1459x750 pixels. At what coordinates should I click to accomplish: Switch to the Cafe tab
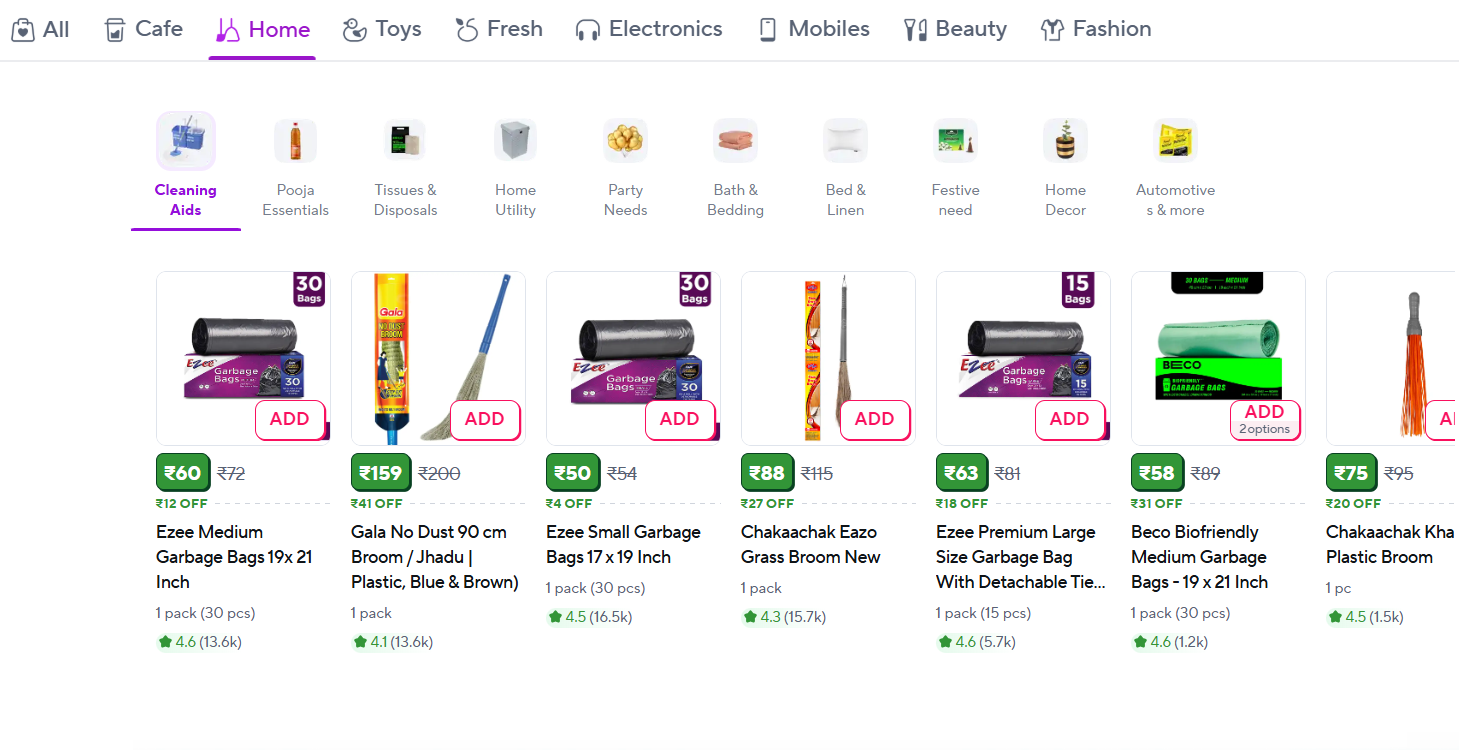pyautogui.click(x=144, y=29)
